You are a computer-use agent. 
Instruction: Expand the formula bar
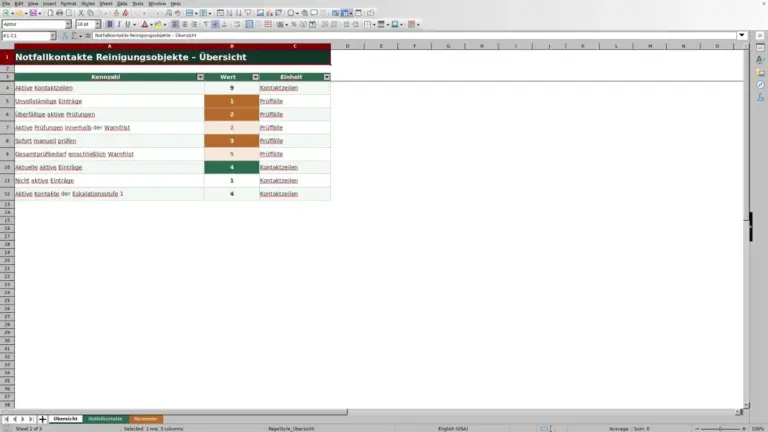(x=742, y=36)
